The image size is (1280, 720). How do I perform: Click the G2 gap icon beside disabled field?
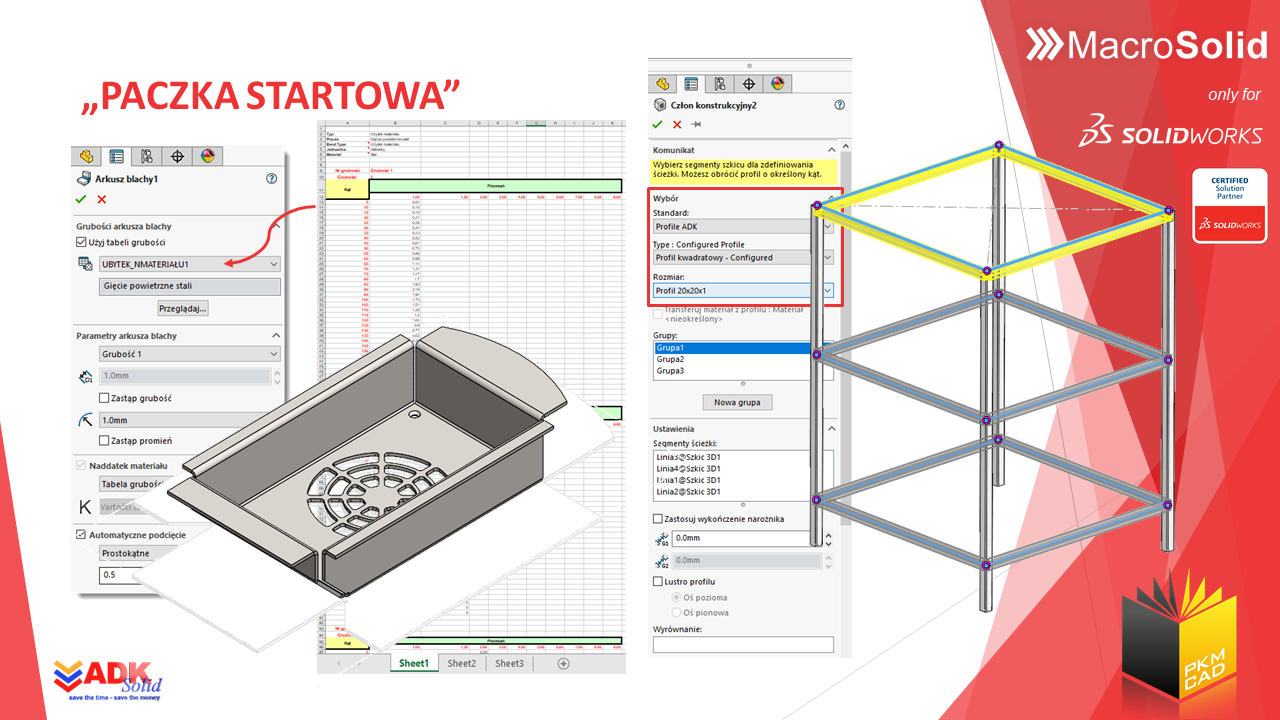[x=661, y=561]
